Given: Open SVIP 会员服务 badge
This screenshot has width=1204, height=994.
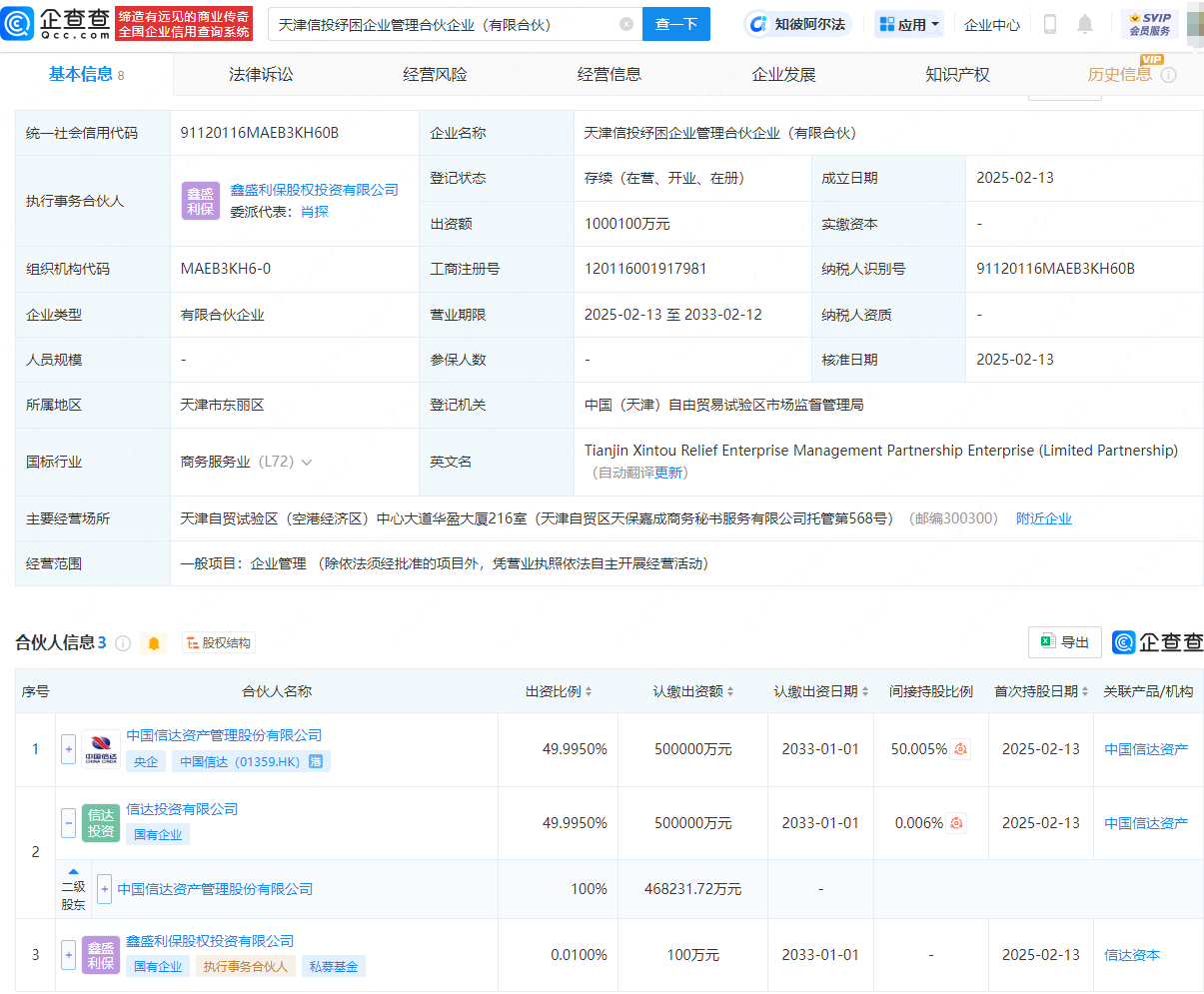Looking at the screenshot, I should pyautogui.click(x=1150, y=24).
